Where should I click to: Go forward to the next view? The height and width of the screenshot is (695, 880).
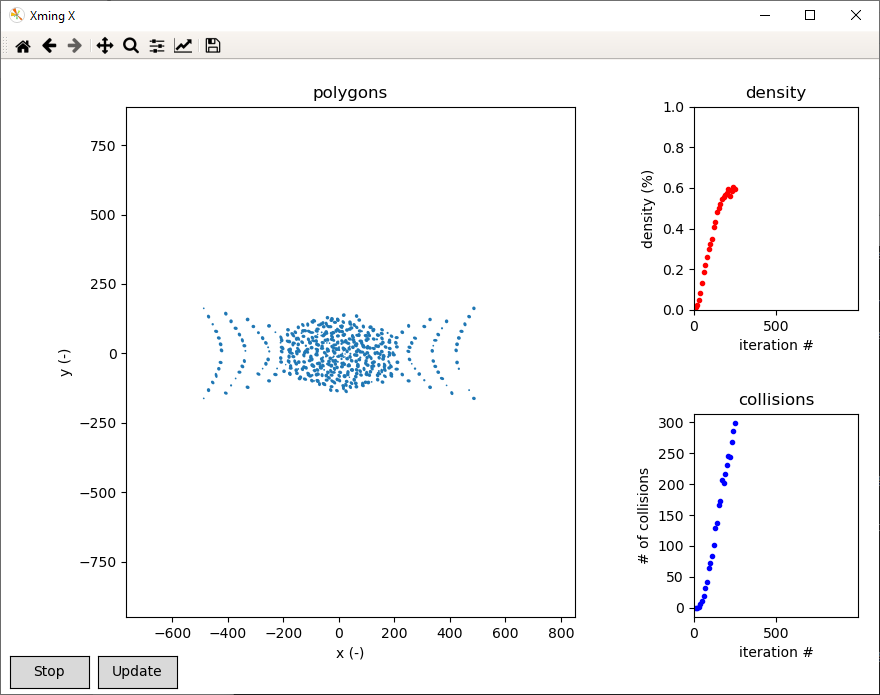click(x=74, y=46)
